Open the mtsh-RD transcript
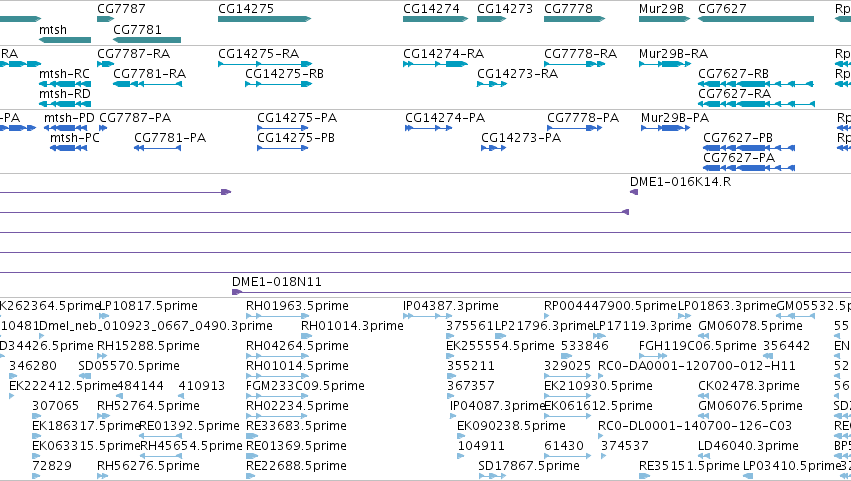 click(x=65, y=94)
